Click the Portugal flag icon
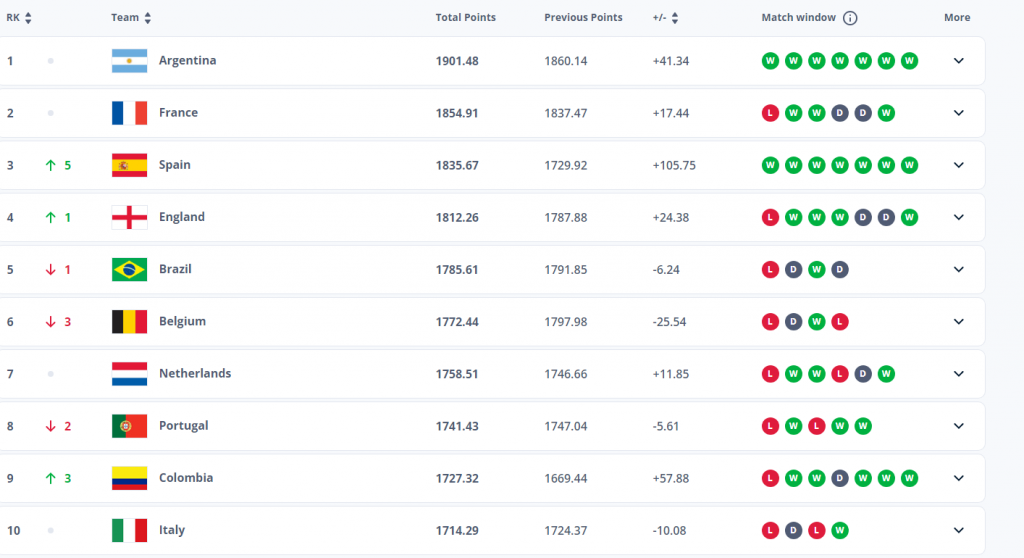This screenshot has height=558, width=1024. coord(130,426)
